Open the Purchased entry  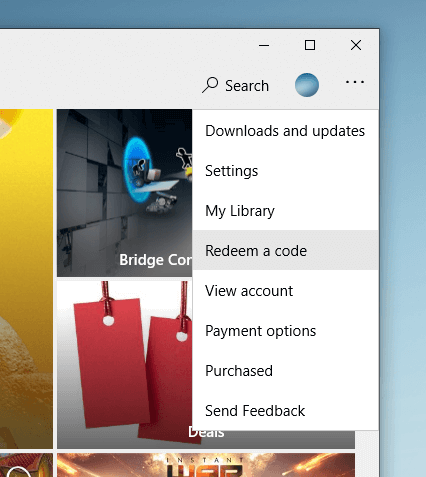285,371
